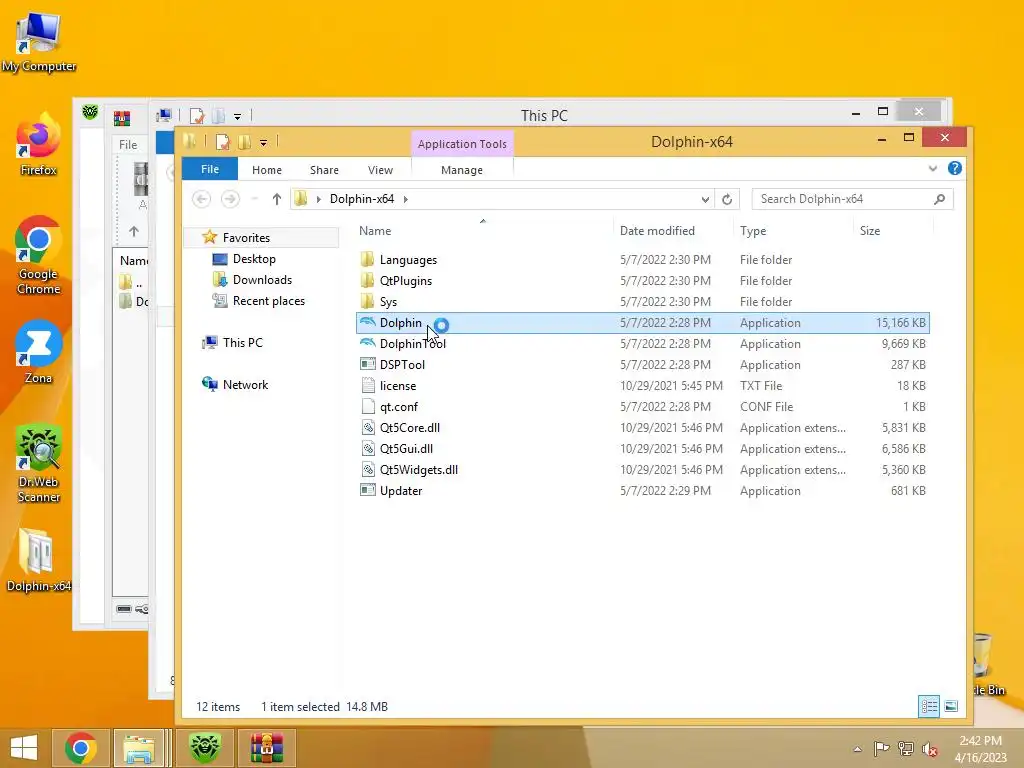The width and height of the screenshot is (1024, 768).
Task: Click the clock in system tray
Action: point(980,749)
